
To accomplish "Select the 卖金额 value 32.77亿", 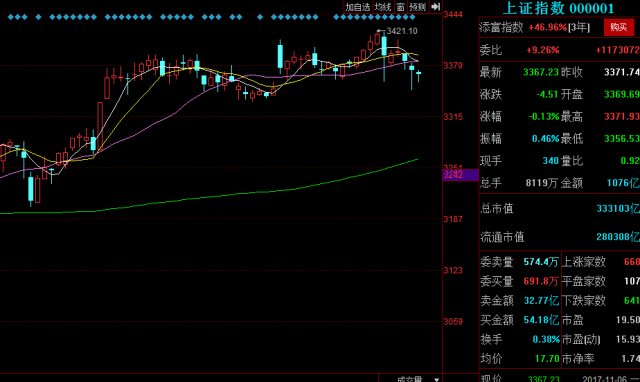I will click(x=541, y=301).
